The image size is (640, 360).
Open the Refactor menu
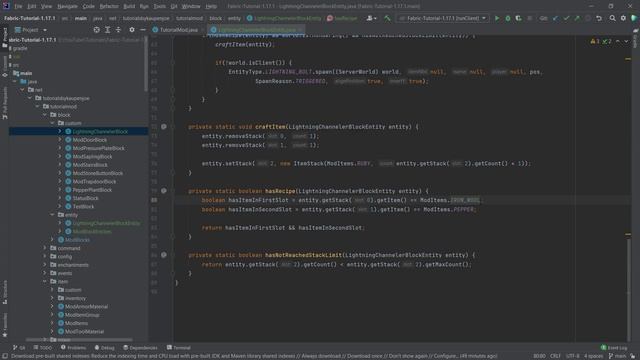109,6
